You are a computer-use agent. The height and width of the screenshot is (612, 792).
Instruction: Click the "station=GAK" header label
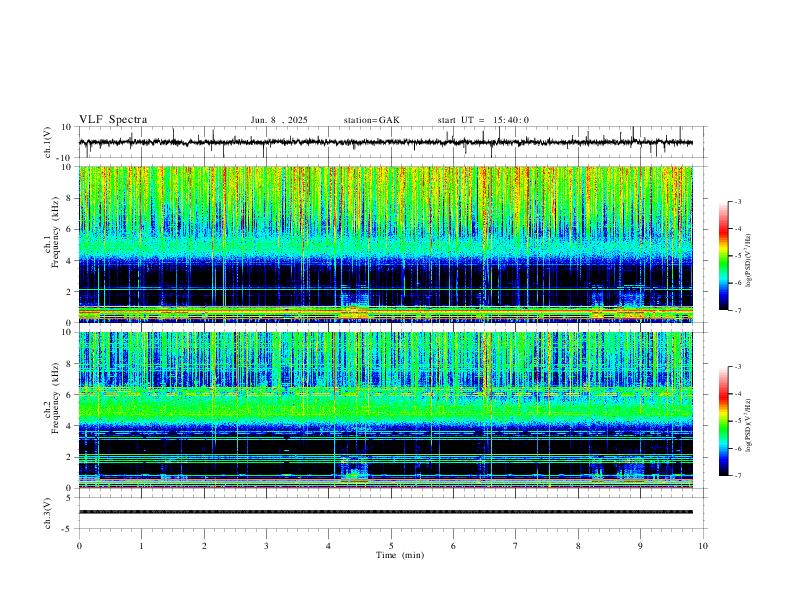coord(371,120)
